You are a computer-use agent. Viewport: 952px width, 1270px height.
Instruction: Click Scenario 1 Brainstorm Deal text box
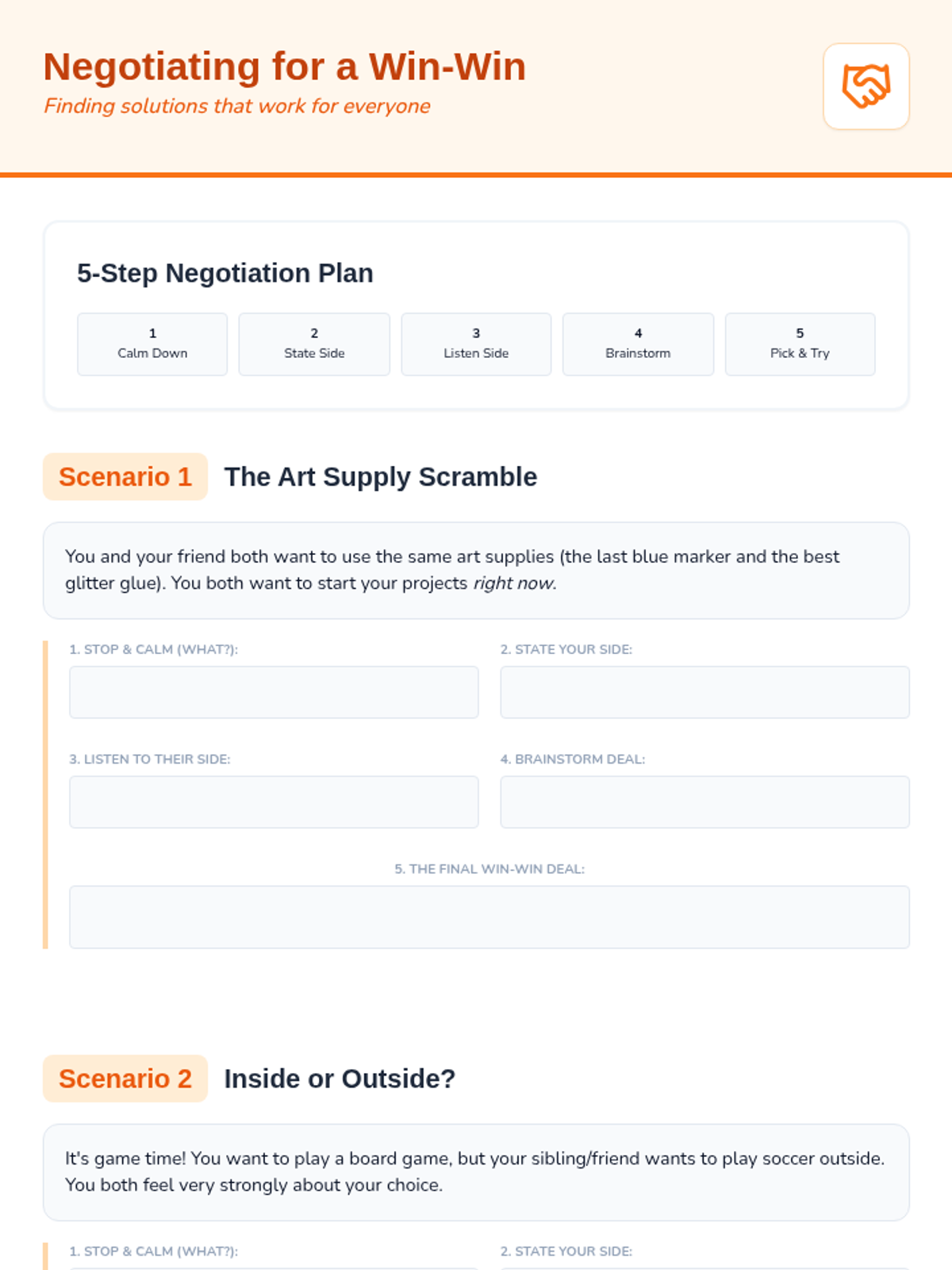[704, 802]
